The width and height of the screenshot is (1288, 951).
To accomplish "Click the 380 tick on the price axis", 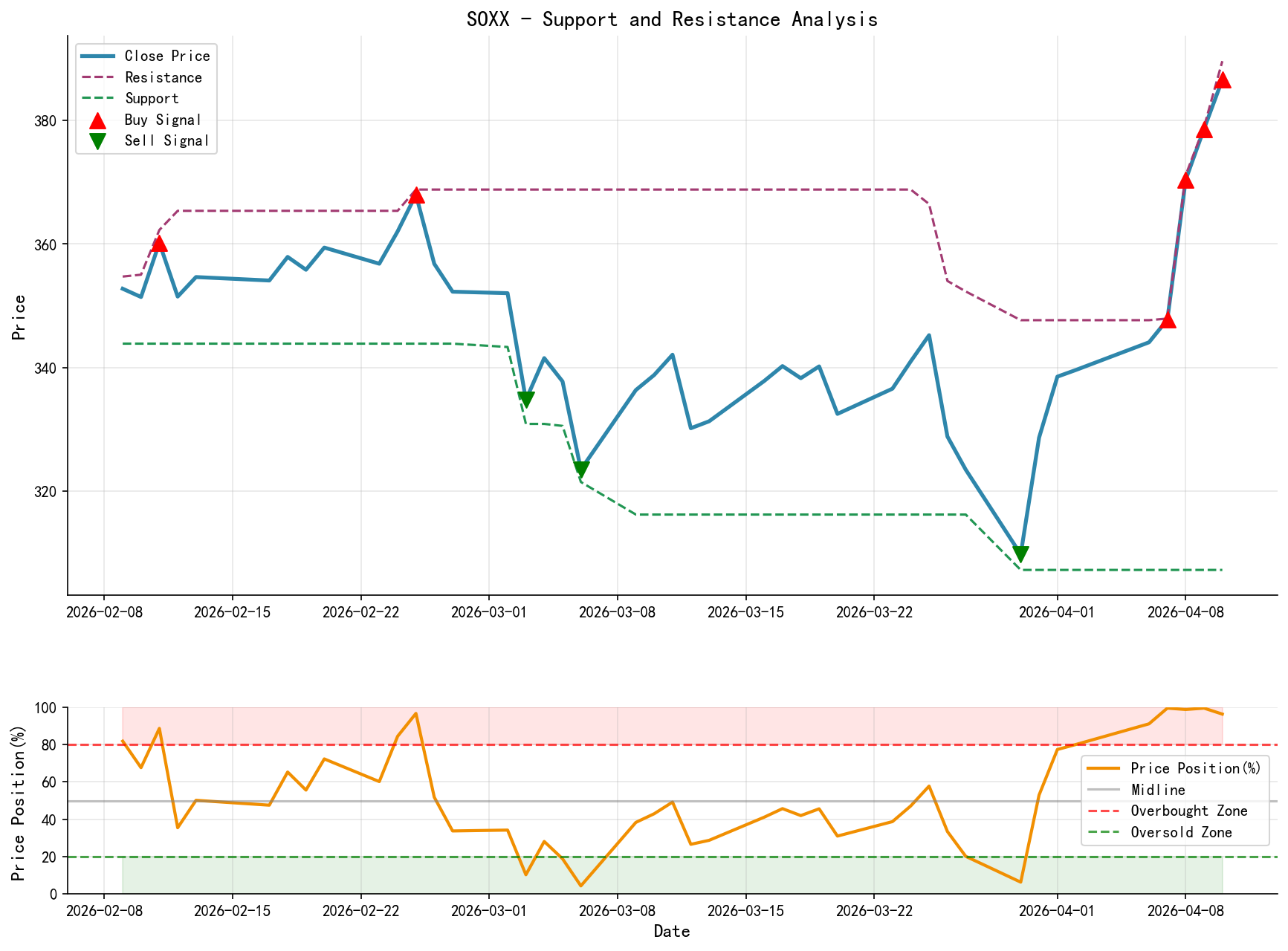I will coord(47,121).
